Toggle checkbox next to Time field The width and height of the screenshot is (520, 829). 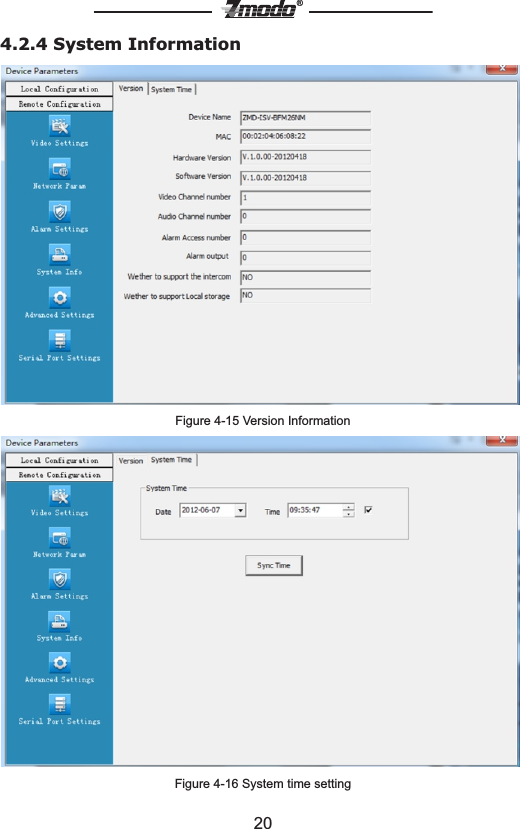tap(368, 510)
